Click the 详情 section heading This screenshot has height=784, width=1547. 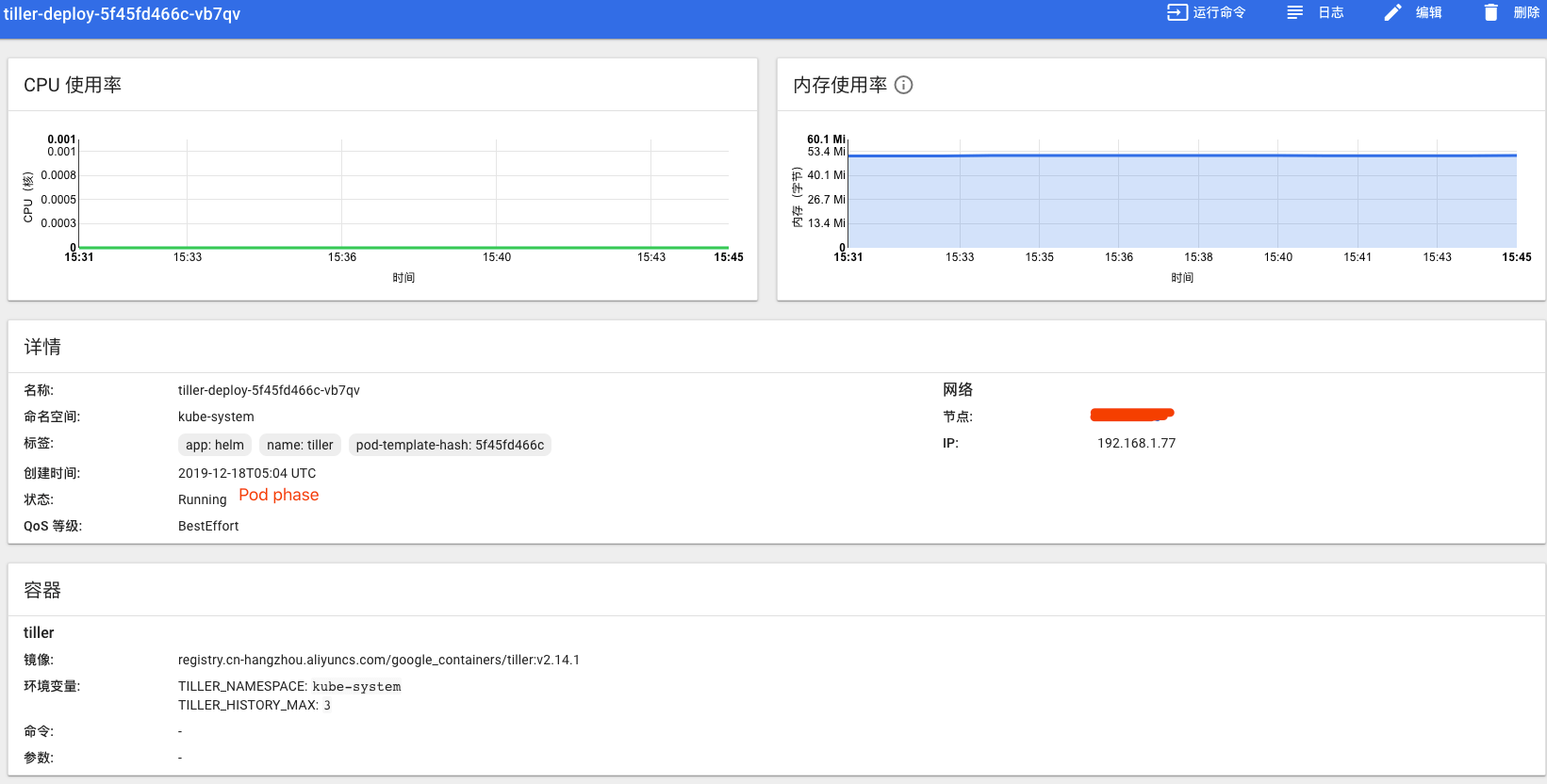coord(42,347)
